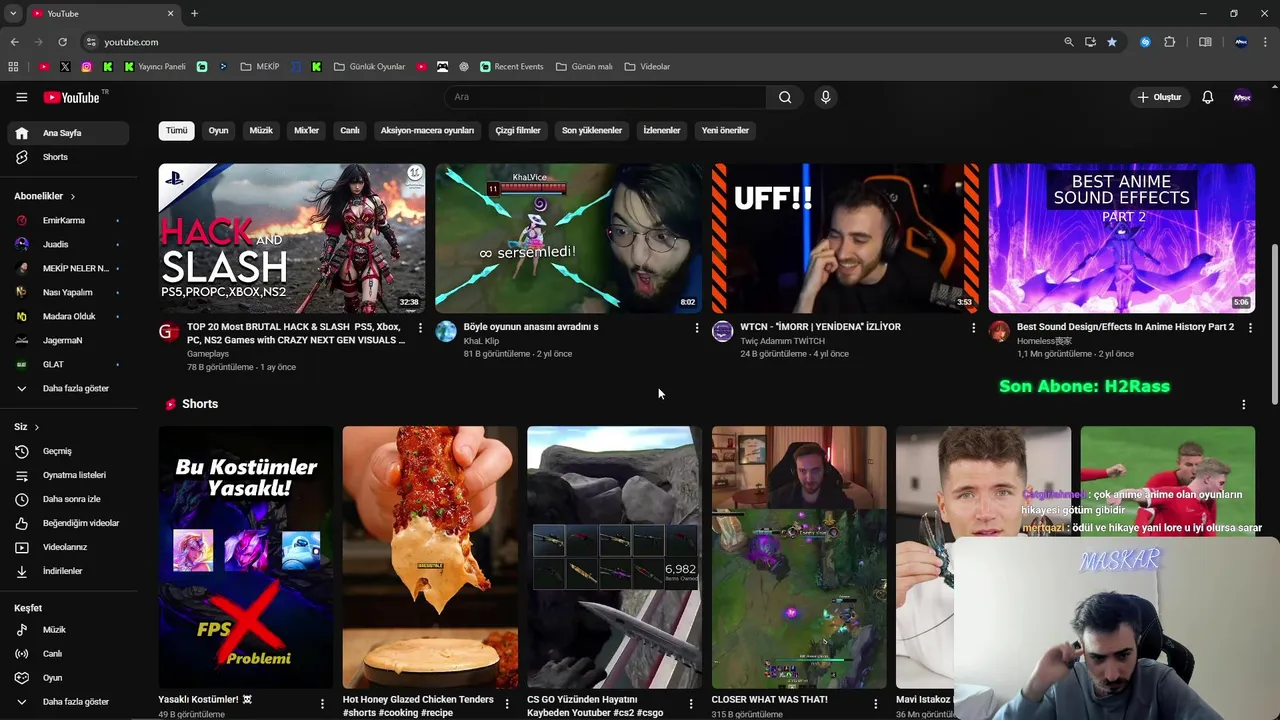Select the Müzik filter chip

(x=261, y=130)
